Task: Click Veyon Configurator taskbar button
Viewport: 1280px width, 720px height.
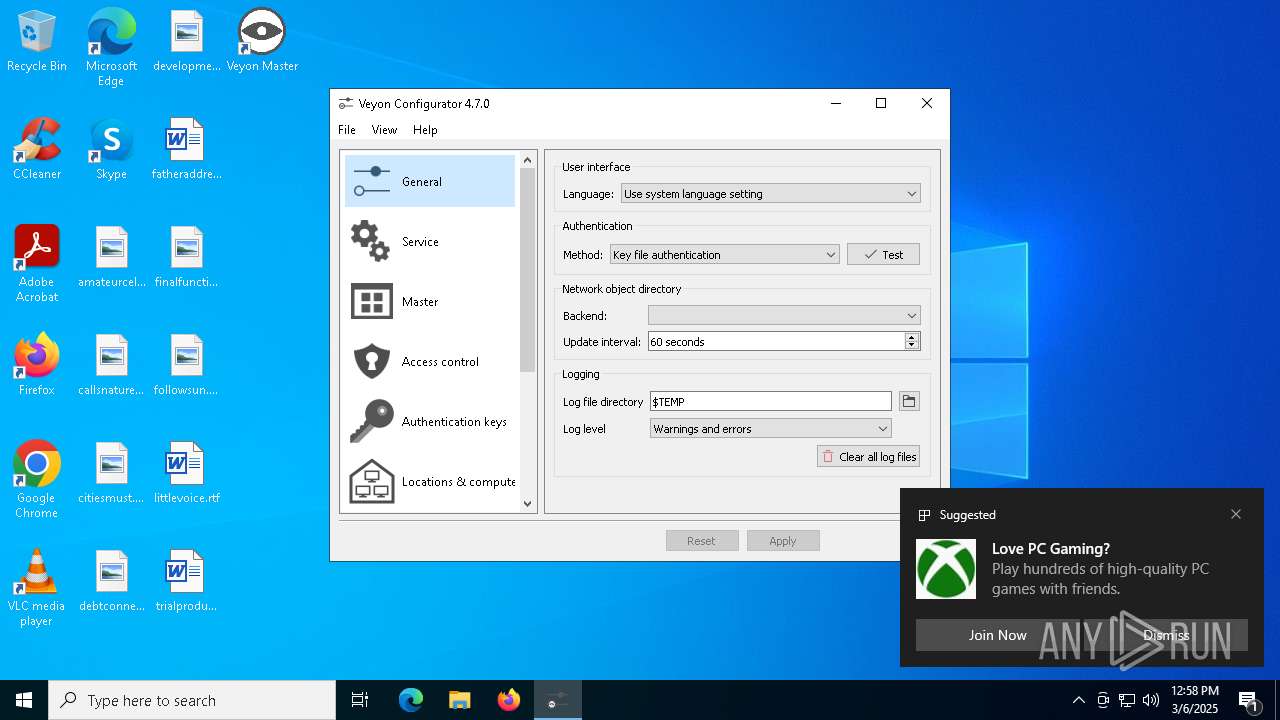Action: pos(557,700)
